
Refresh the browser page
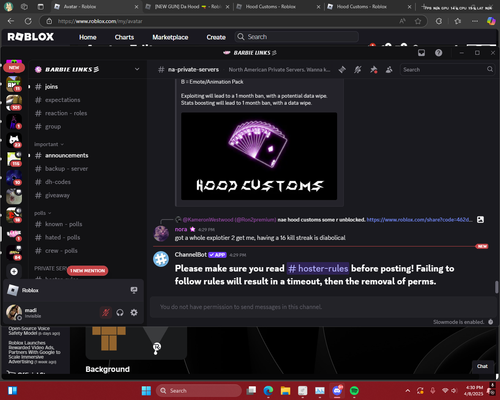tap(28, 21)
